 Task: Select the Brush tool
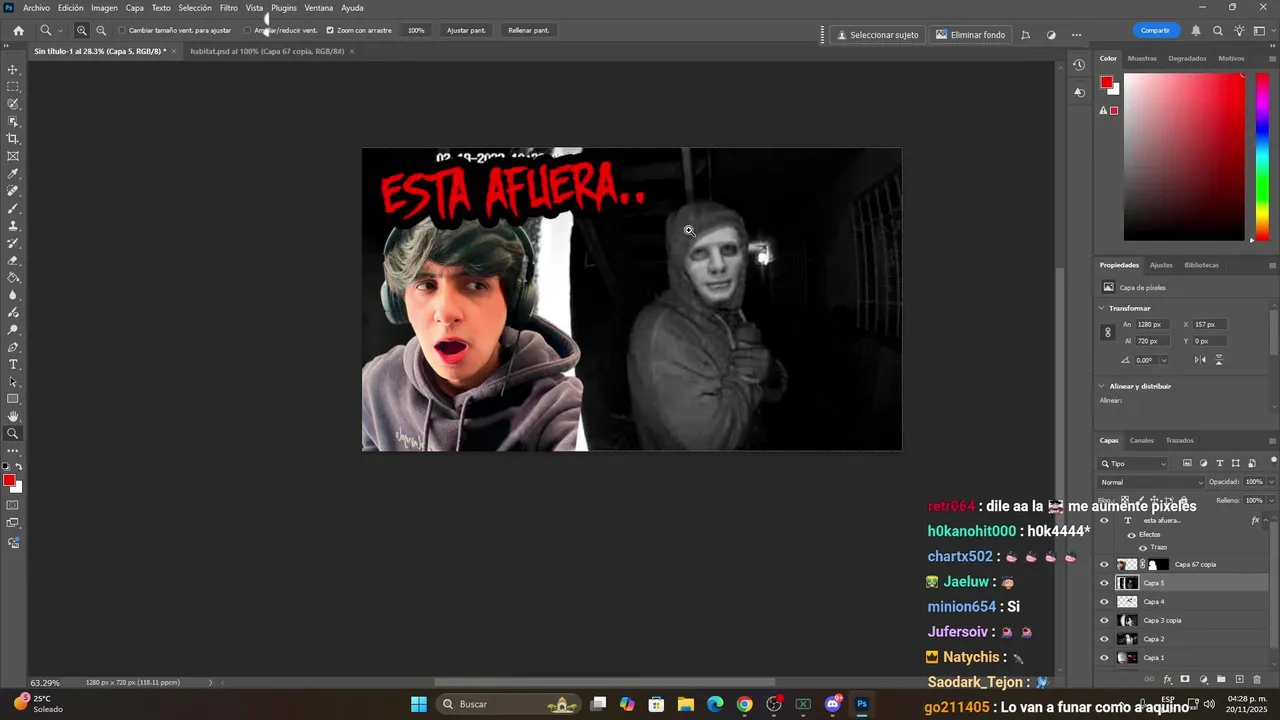(13, 208)
